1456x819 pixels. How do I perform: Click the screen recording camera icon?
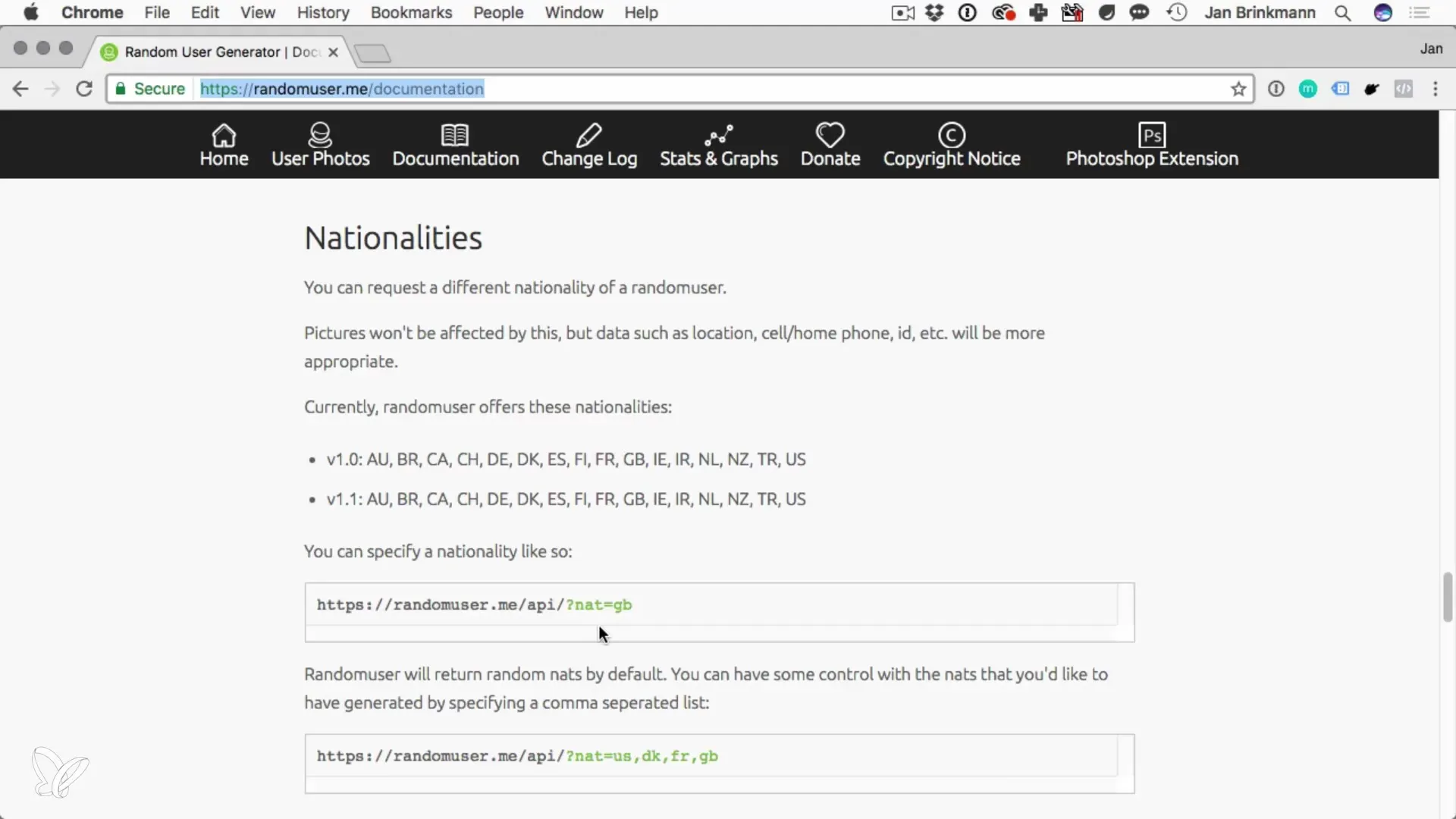902,13
